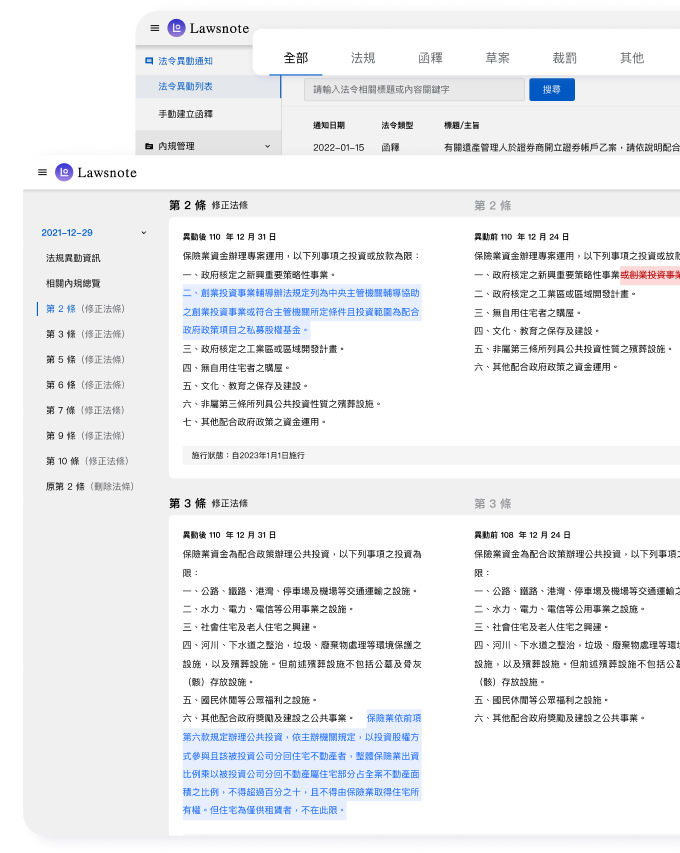Click the front window's purple Lawsnote logo
Image resolution: width=680 pixels, height=853 pixels.
65,172
